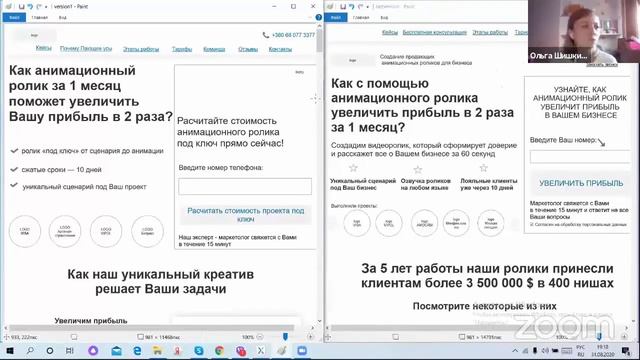Screen dimensions: 640x360
Task: Redo action in version1 Paint window
Action: [39, 7]
